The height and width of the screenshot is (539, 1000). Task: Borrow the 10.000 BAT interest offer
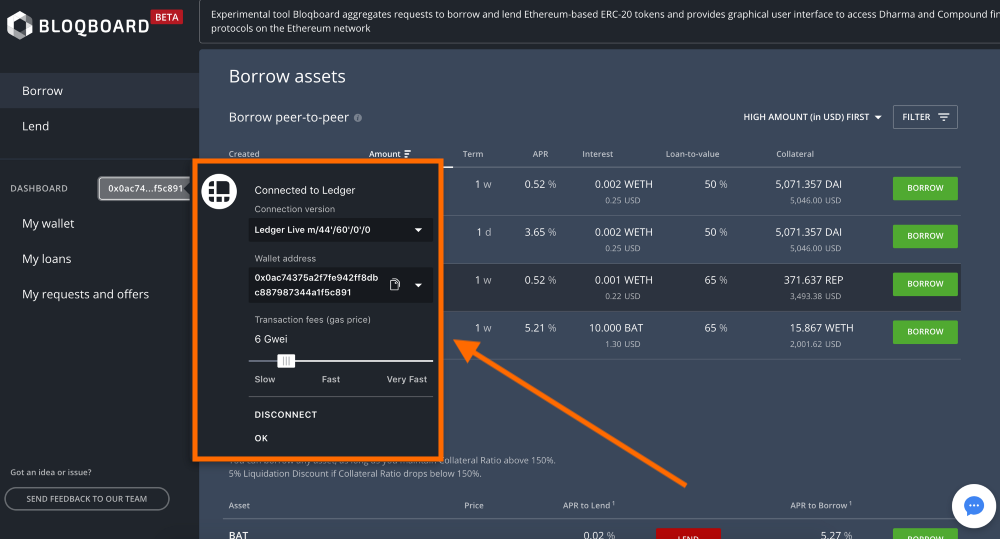(925, 332)
